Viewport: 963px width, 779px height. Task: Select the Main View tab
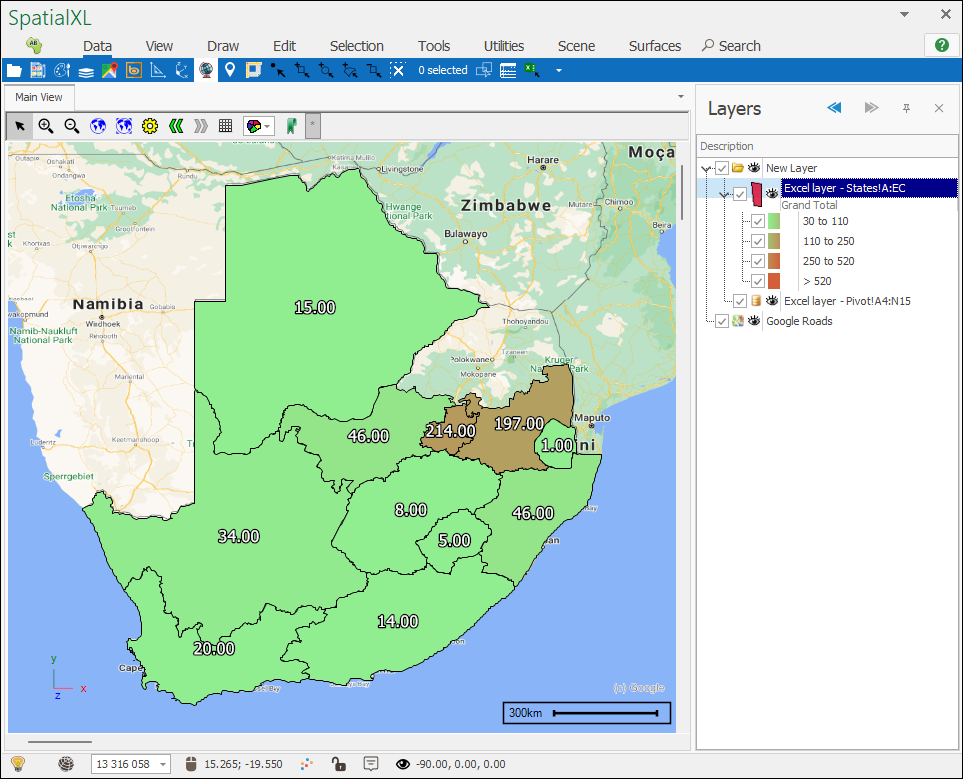coord(39,97)
